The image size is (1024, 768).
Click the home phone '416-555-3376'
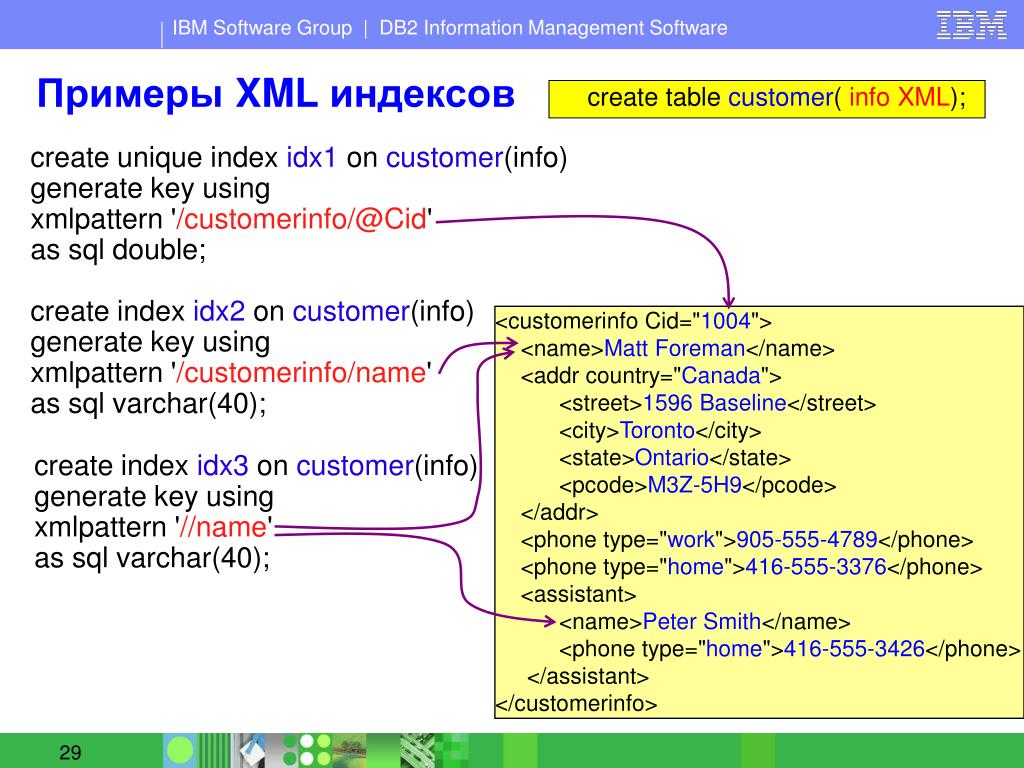click(x=816, y=567)
